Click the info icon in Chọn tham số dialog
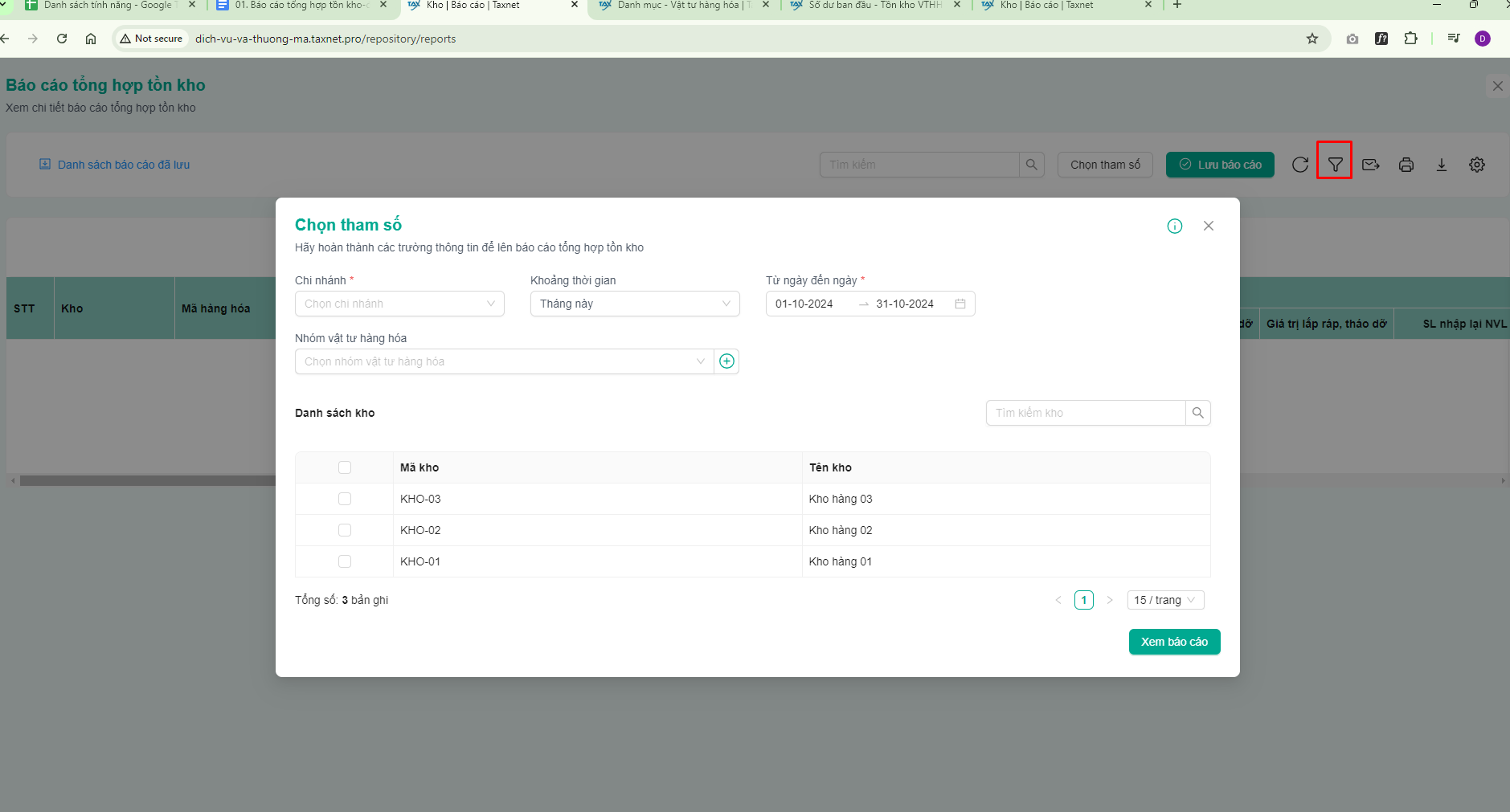The image size is (1510, 812). [x=1175, y=226]
